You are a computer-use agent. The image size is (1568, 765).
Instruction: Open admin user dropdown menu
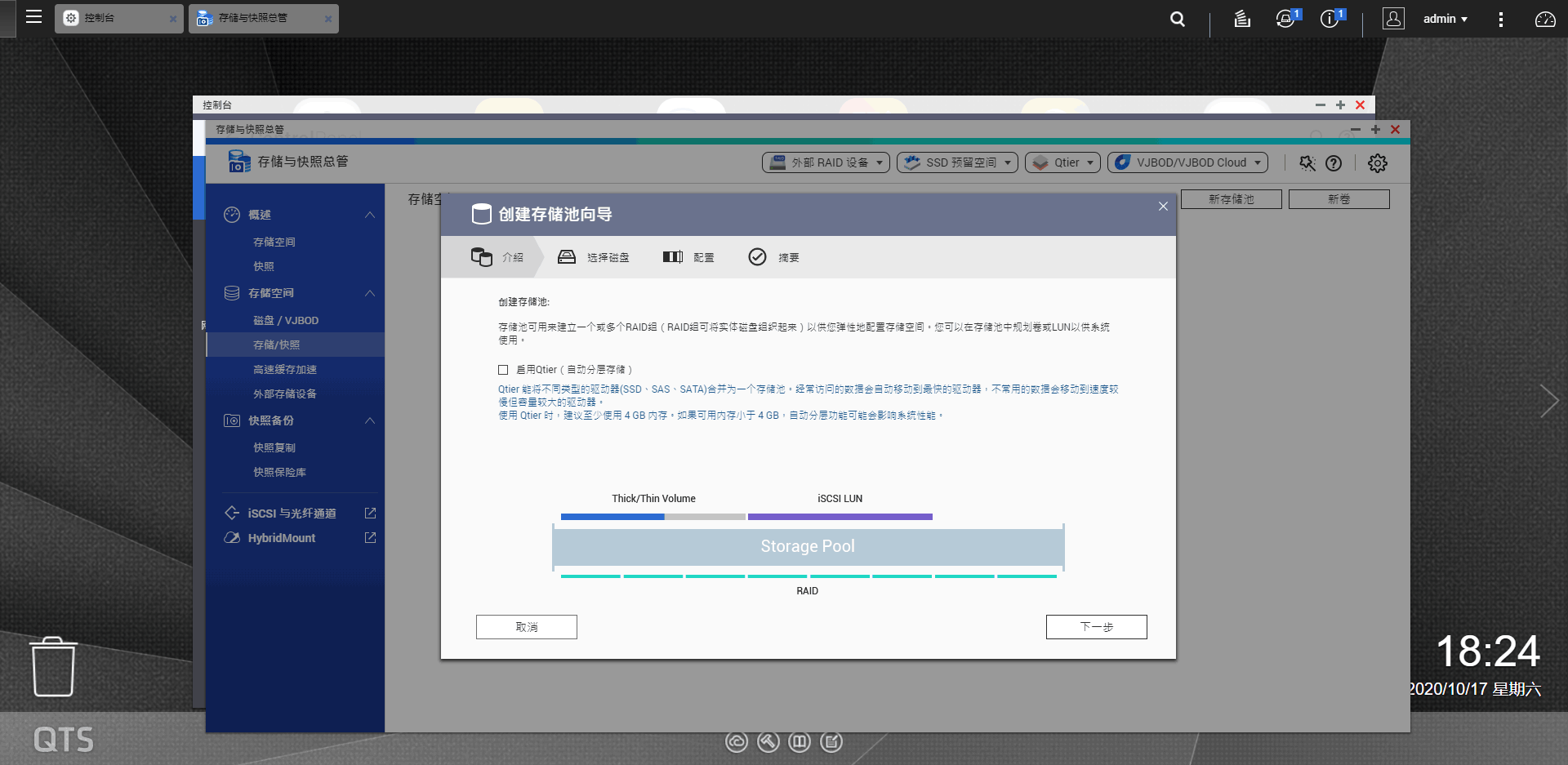tap(1445, 19)
